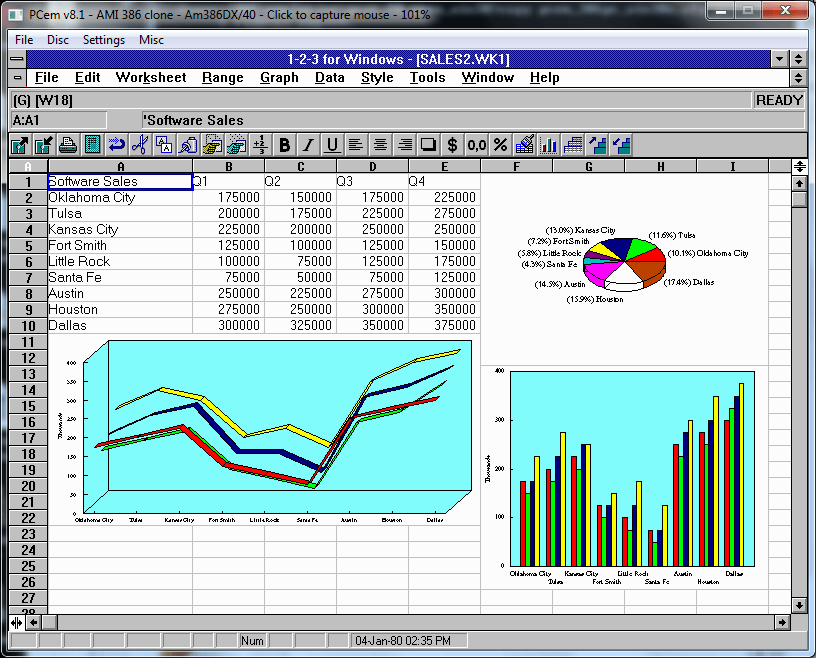816x658 pixels.
Task: Center cell contents
Action: coord(380,145)
